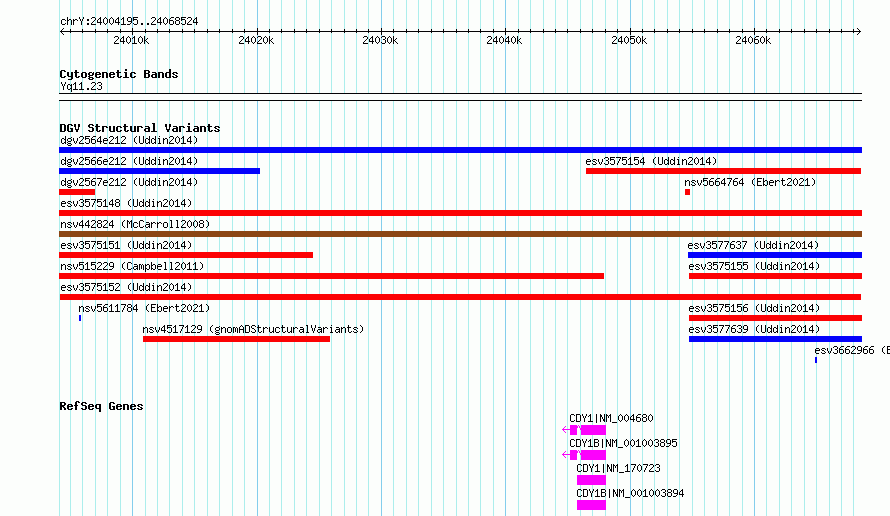Click the CDY1 NM_004680 magenta gene glyph
Viewport: 890px width, 516px height.
584,430
